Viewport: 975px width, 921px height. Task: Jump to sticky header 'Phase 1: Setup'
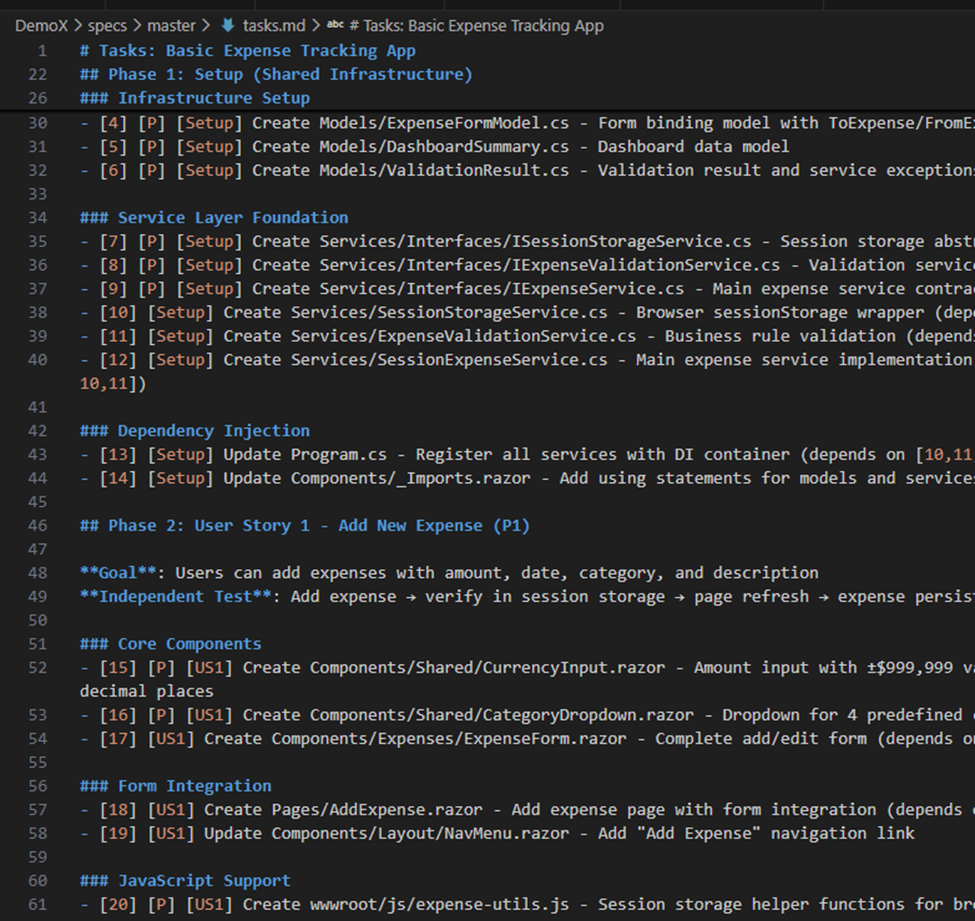tap(276, 74)
